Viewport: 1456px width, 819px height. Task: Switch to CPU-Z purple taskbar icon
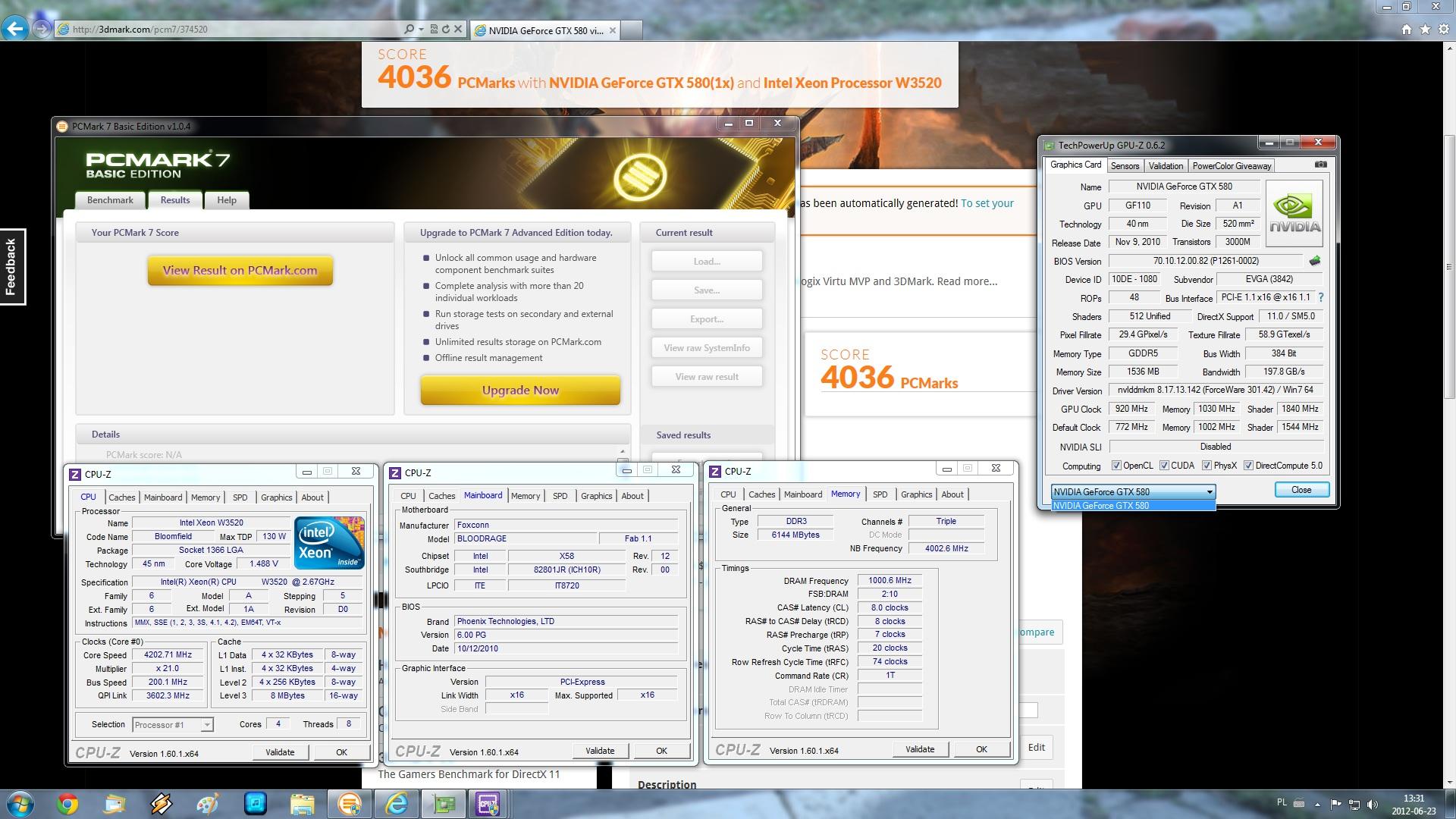tap(488, 804)
